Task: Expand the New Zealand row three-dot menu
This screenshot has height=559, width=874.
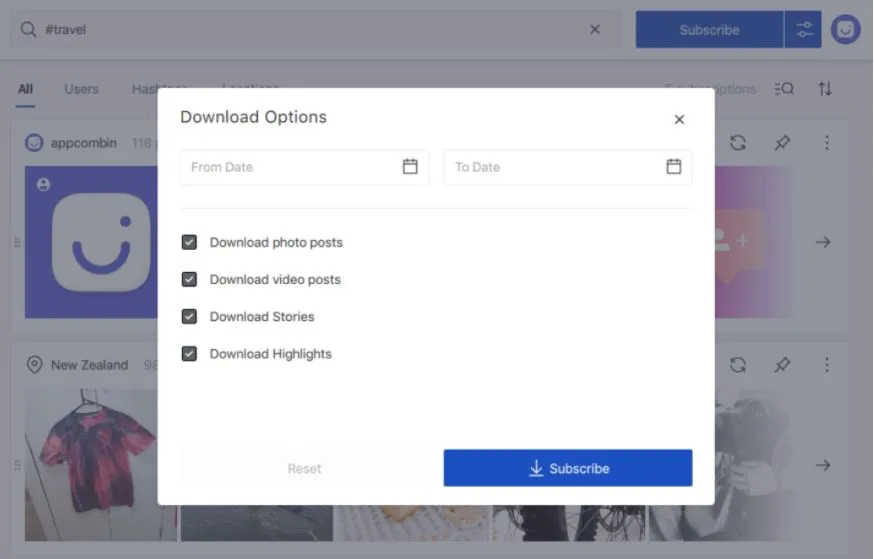Action: pyautogui.click(x=827, y=365)
